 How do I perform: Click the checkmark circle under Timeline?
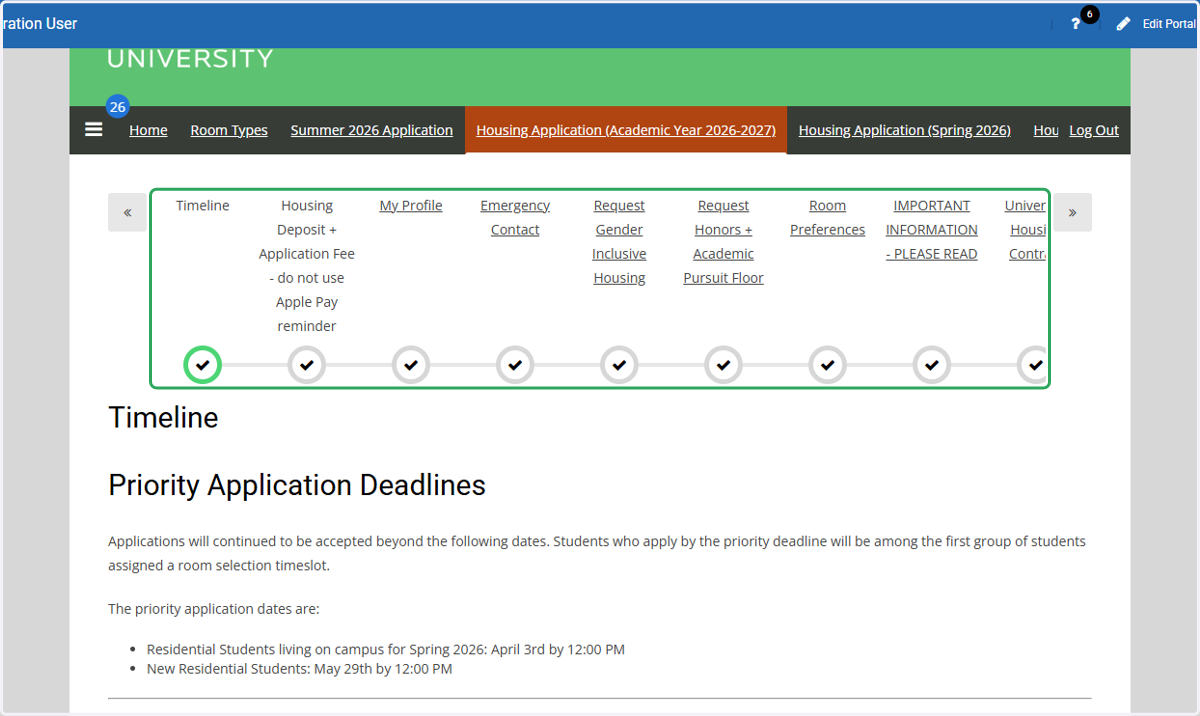coord(203,365)
